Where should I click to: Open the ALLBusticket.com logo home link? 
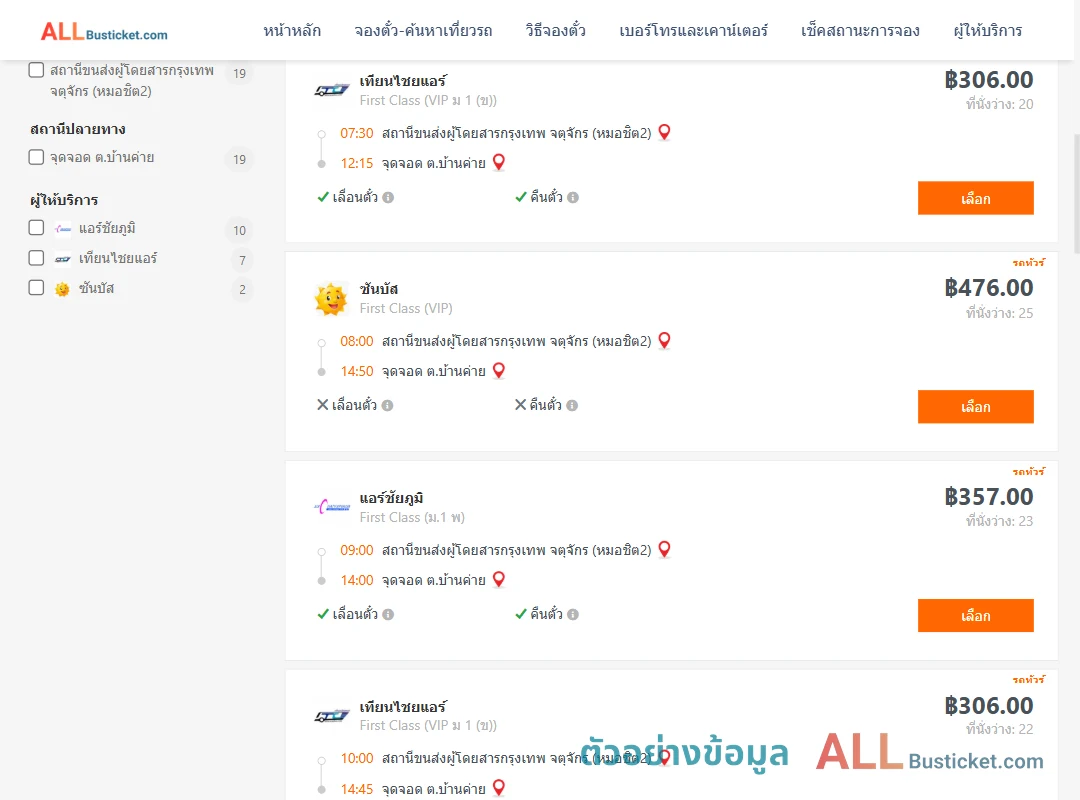point(104,32)
